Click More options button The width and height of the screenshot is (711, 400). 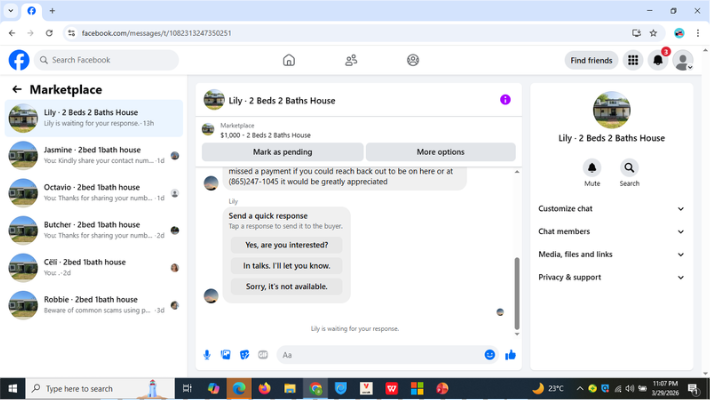(x=440, y=152)
